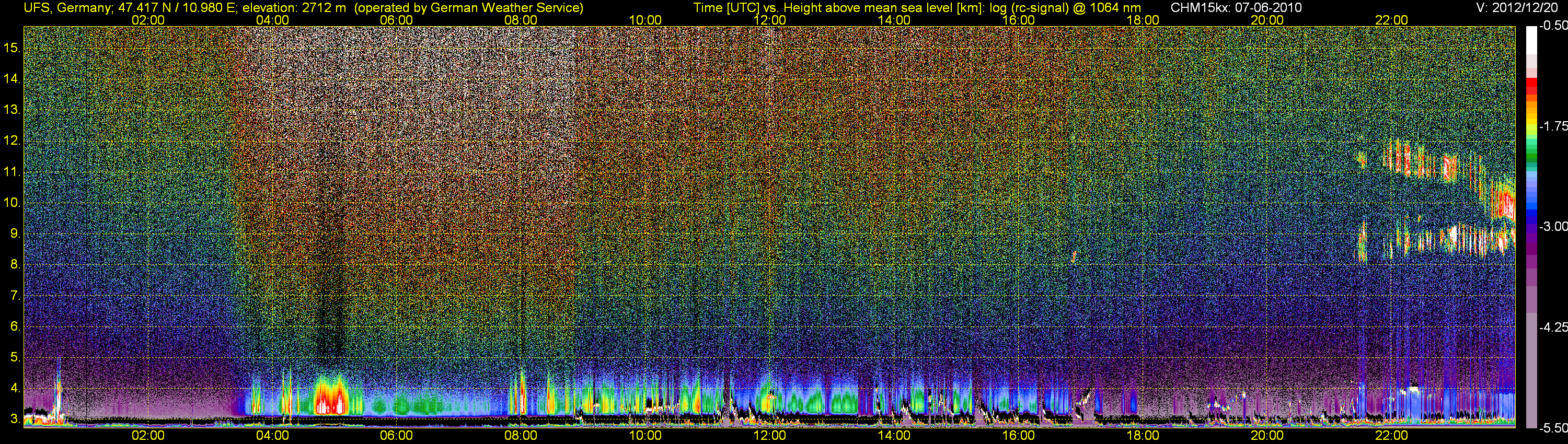This screenshot has width=1568, height=444.
Task: Click the '18:00' label on the top time axis
Action: pyautogui.click(x=1143, y=20)
